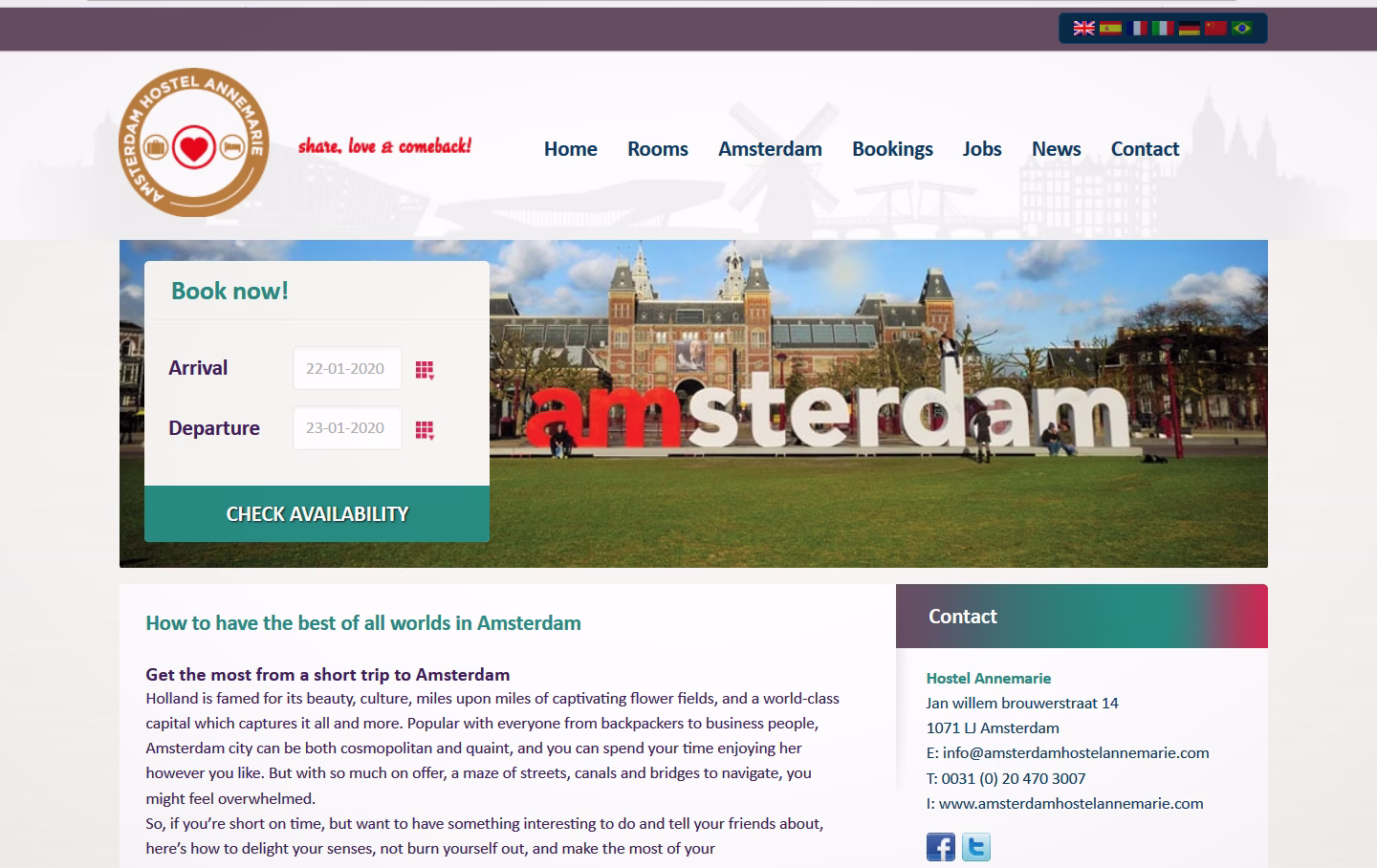Open the Rooms menu item
The width and height of the screenshot is (1377, 868).
pos(658,149)
